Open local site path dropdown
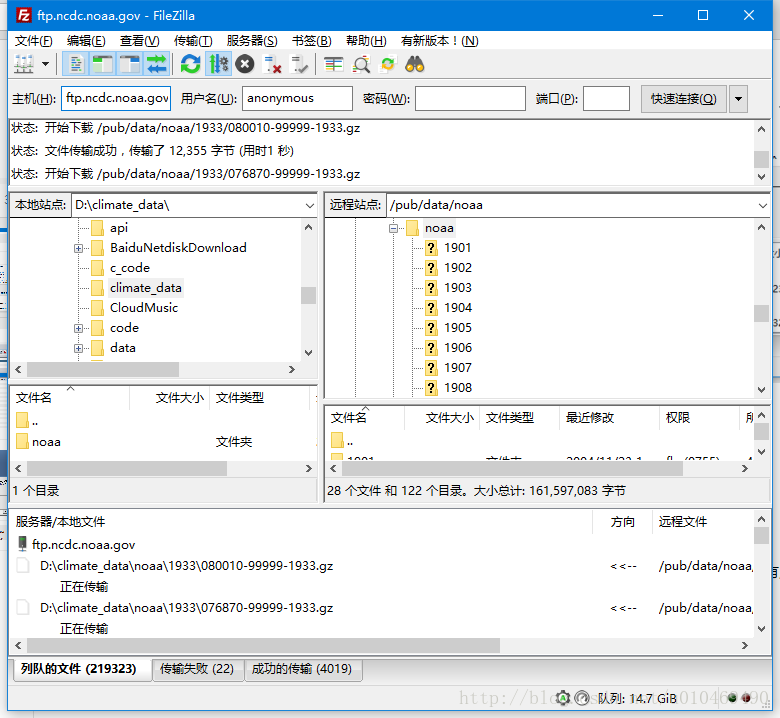The image size is (780, 718). (x=309, y=205)
